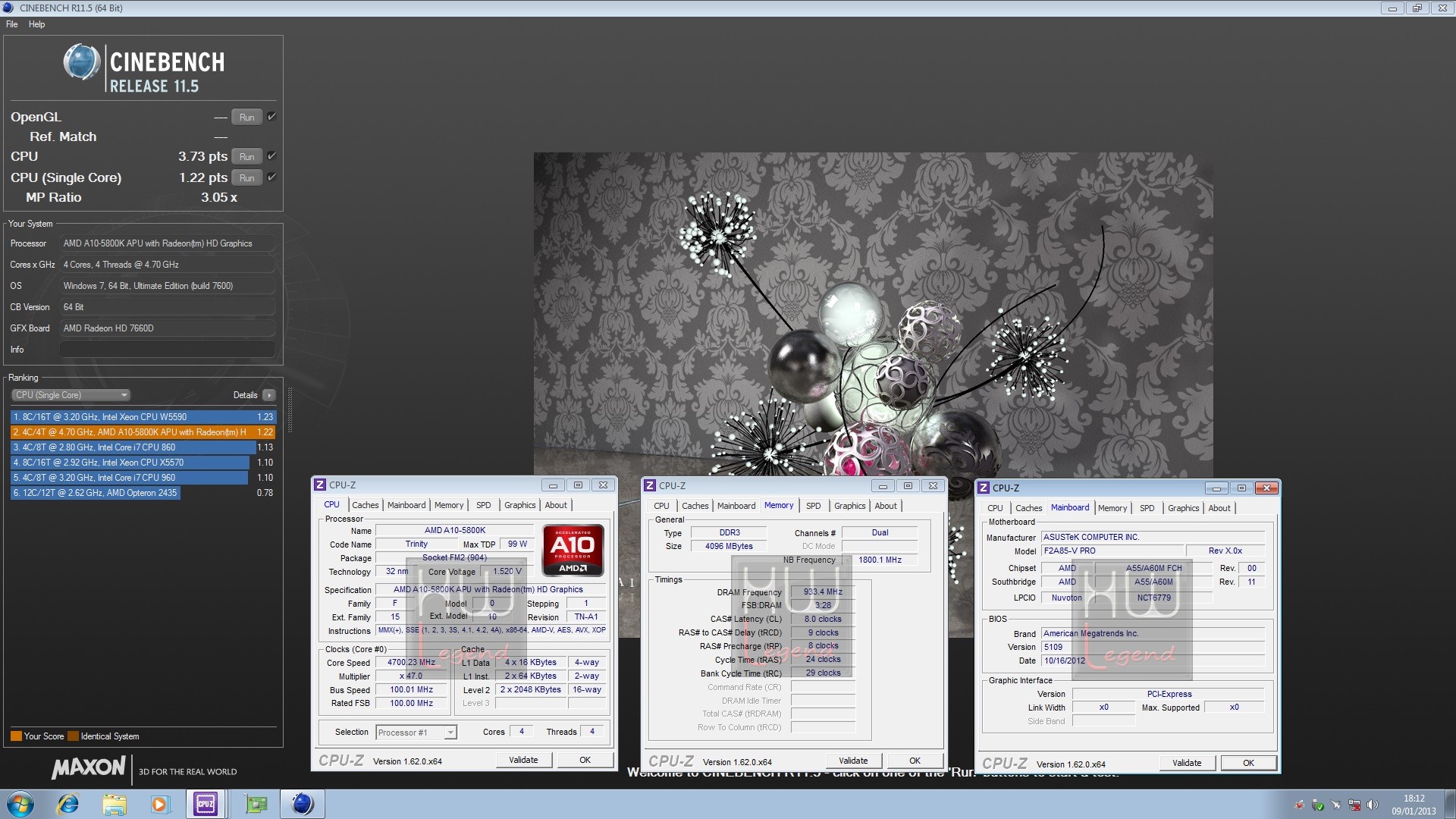Switch to SPD tab in CPU-Z CPU window
The height and width of the screenshot is (819, 1456).
point(483,505)
